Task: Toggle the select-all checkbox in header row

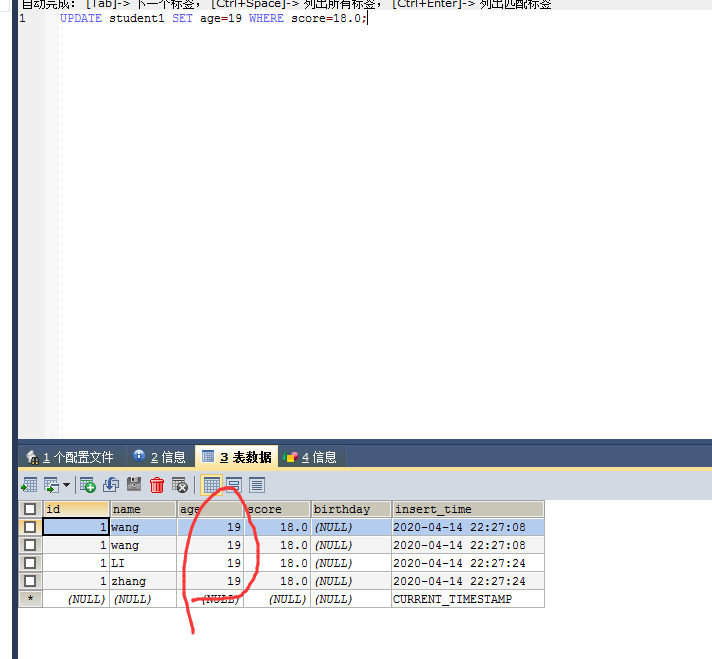Action: click(30, 509)
